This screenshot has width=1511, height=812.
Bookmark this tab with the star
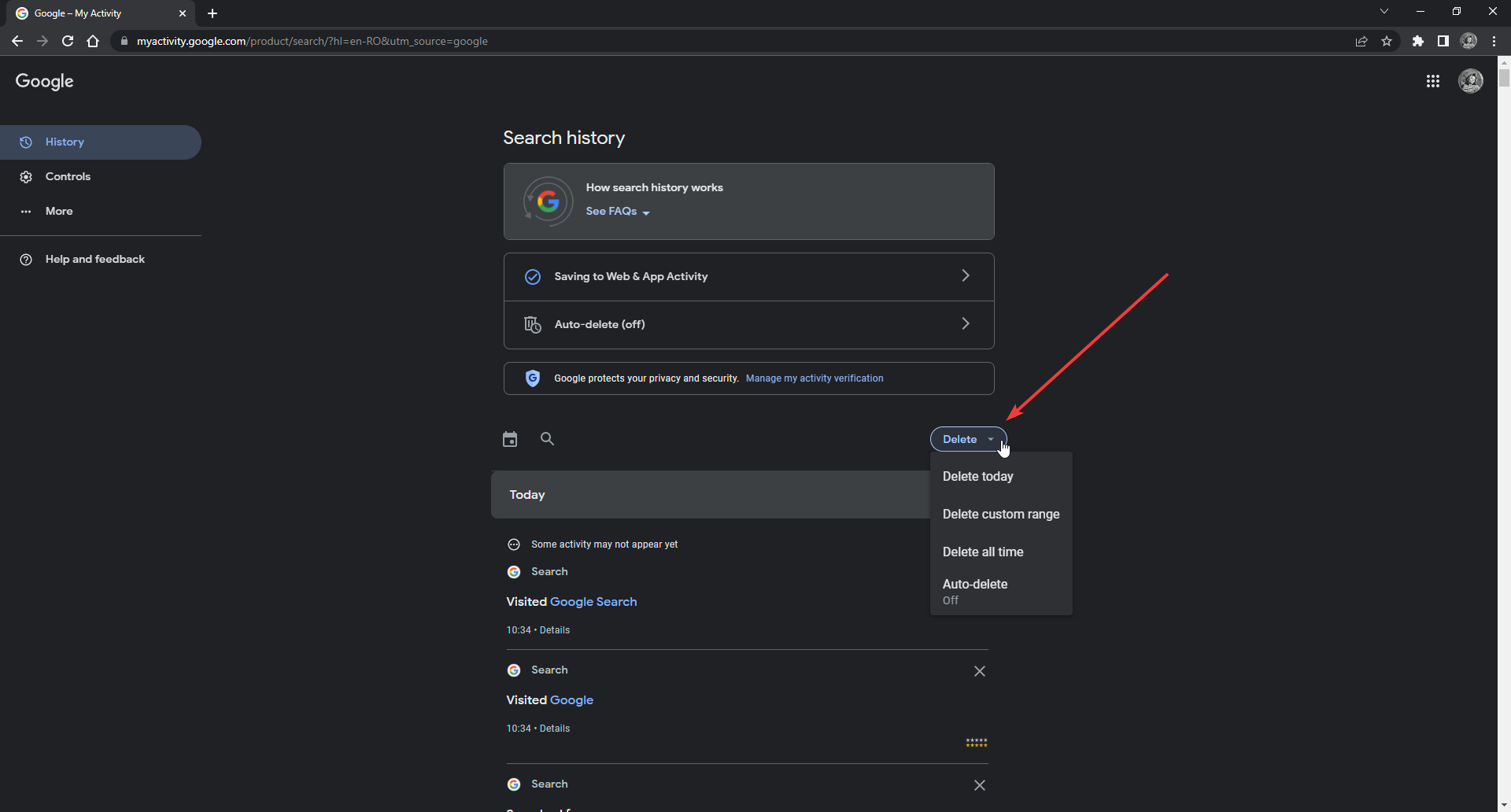pyautogui.click(x=1387, y=41)
